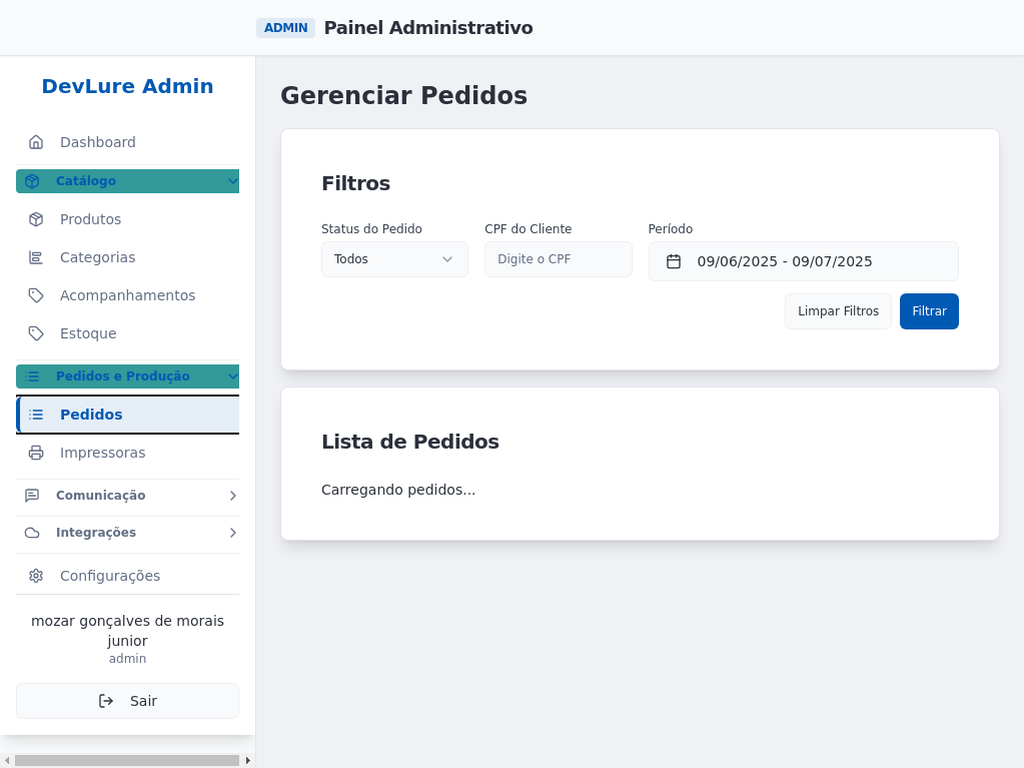1024x768 pixels.
Task: Click the Acompanhamentos tag icon
Action: tap(36, 295)
